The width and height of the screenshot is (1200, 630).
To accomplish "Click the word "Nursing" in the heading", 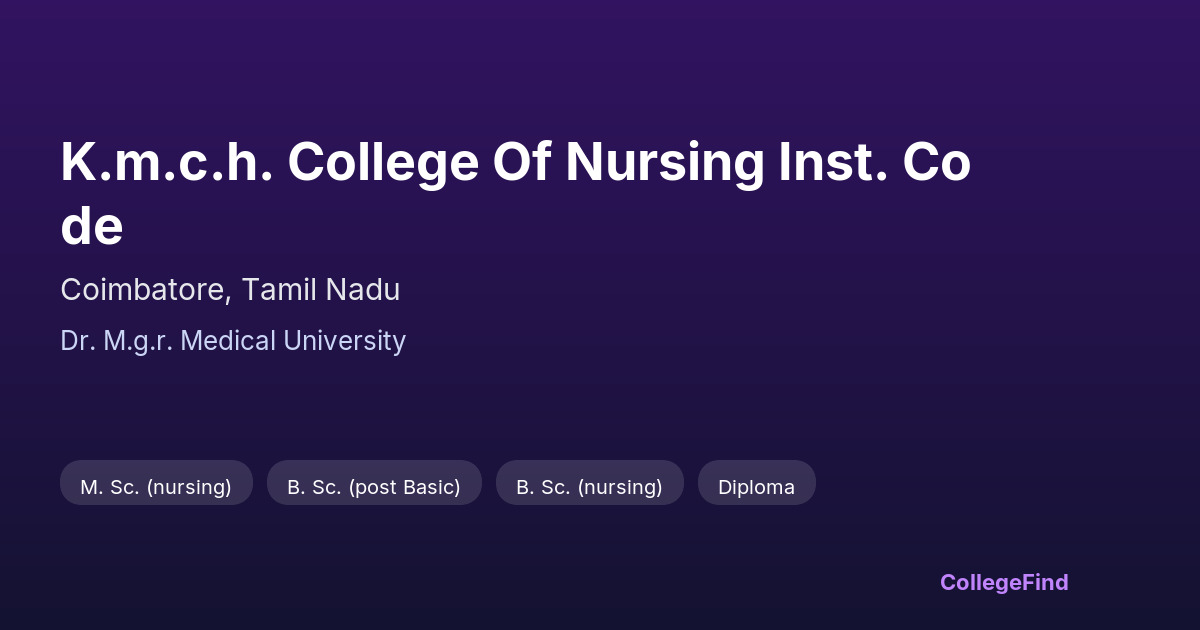I will (664, 163).
